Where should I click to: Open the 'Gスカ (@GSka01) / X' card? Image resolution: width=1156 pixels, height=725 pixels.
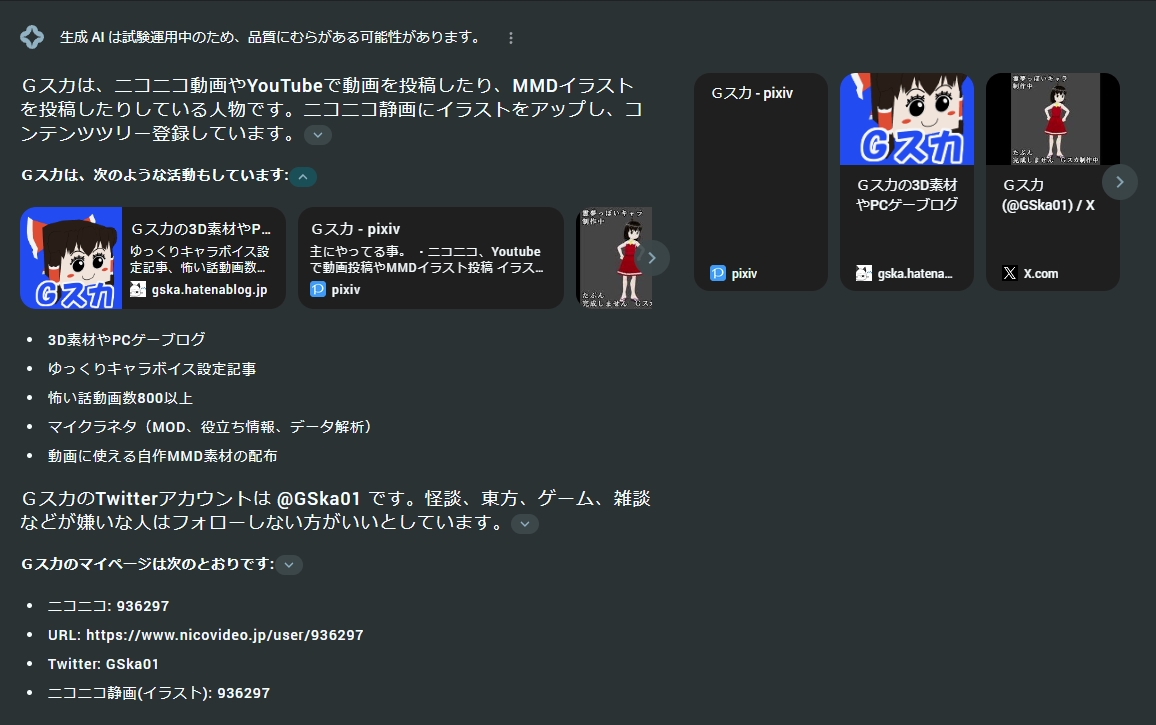tap(1053, 181)
